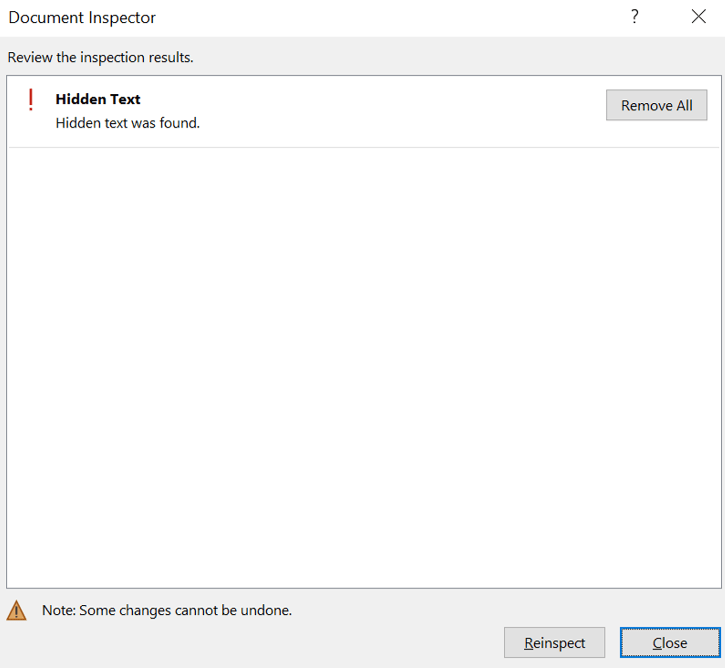This screenshot has width=725, height=670.
Task: Click the 'Hidden text was found.' description
Action: [x=128, y=123]
